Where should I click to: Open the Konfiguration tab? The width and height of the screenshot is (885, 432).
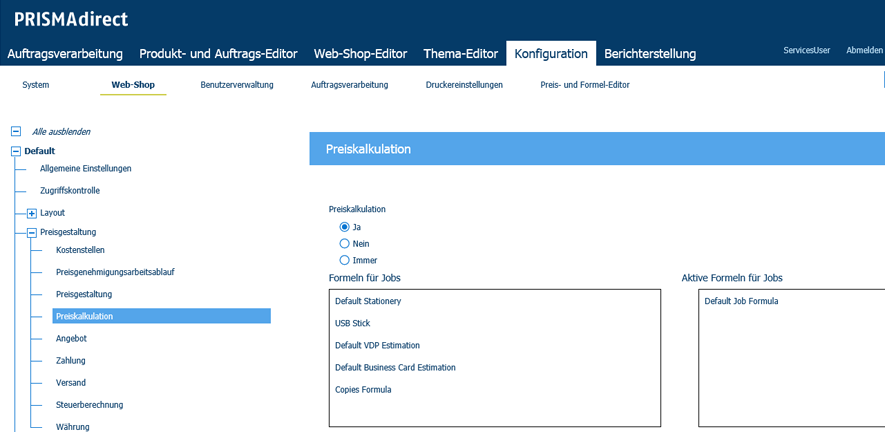point(551,54)
